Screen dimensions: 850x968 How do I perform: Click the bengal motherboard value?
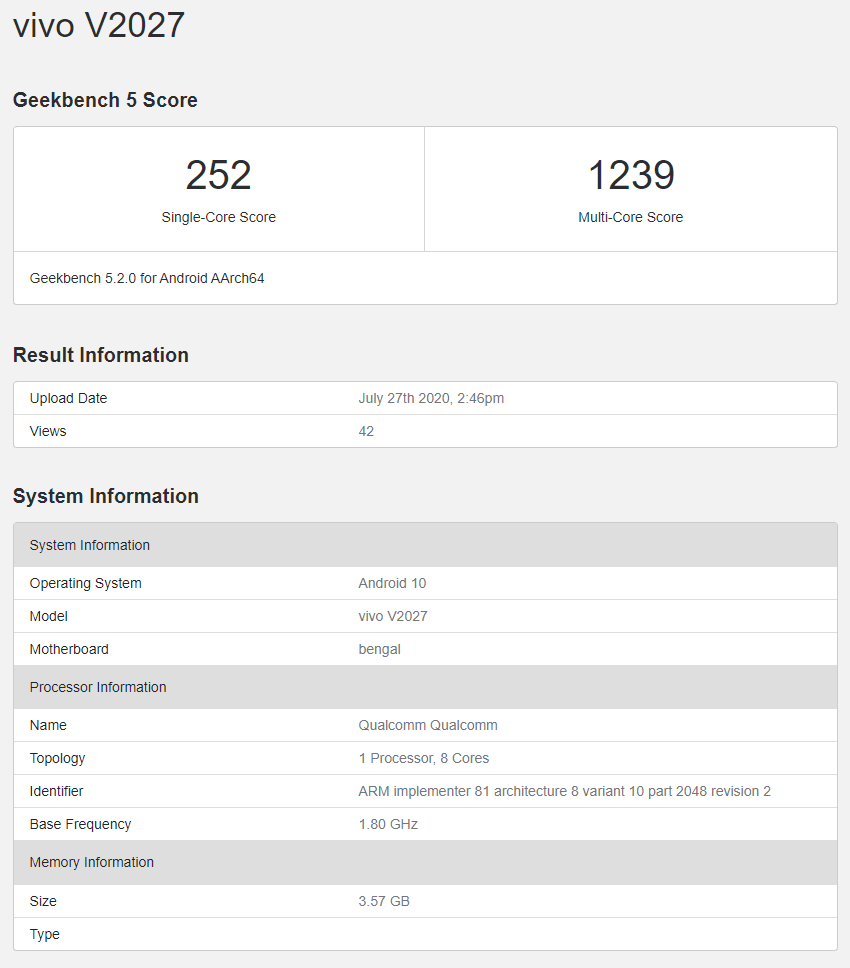379,649
